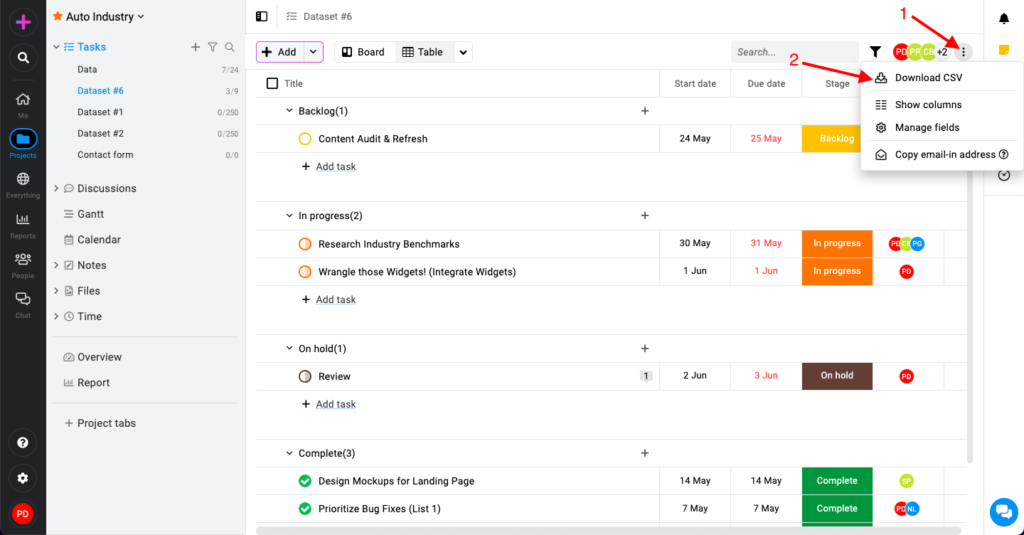Add task to Backlog group with plus

pyautogui.click(x=645, y=111)
